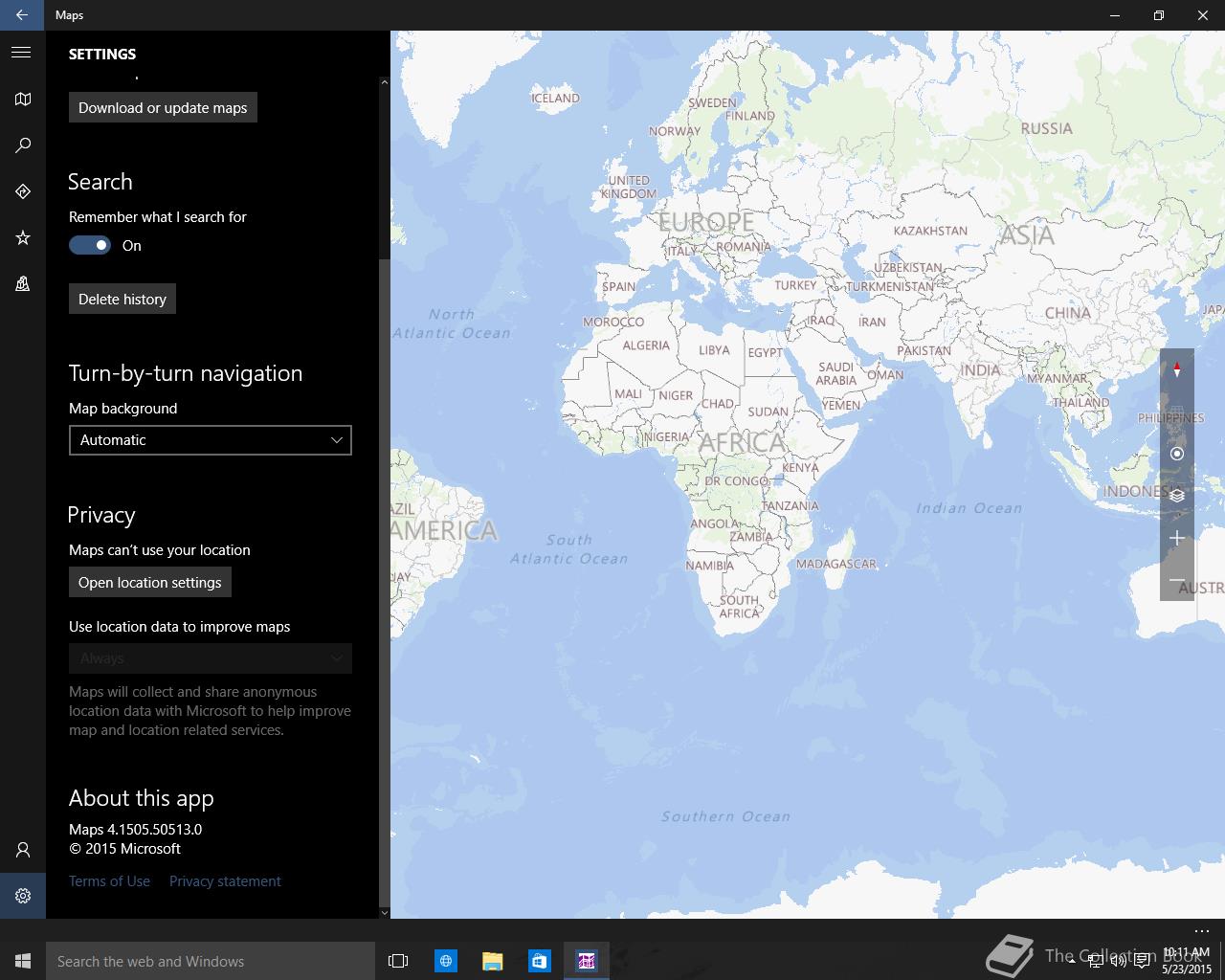This screenshot has height=980, width=1225.
Task: Open the account person icon
Action: click(22, 850)
